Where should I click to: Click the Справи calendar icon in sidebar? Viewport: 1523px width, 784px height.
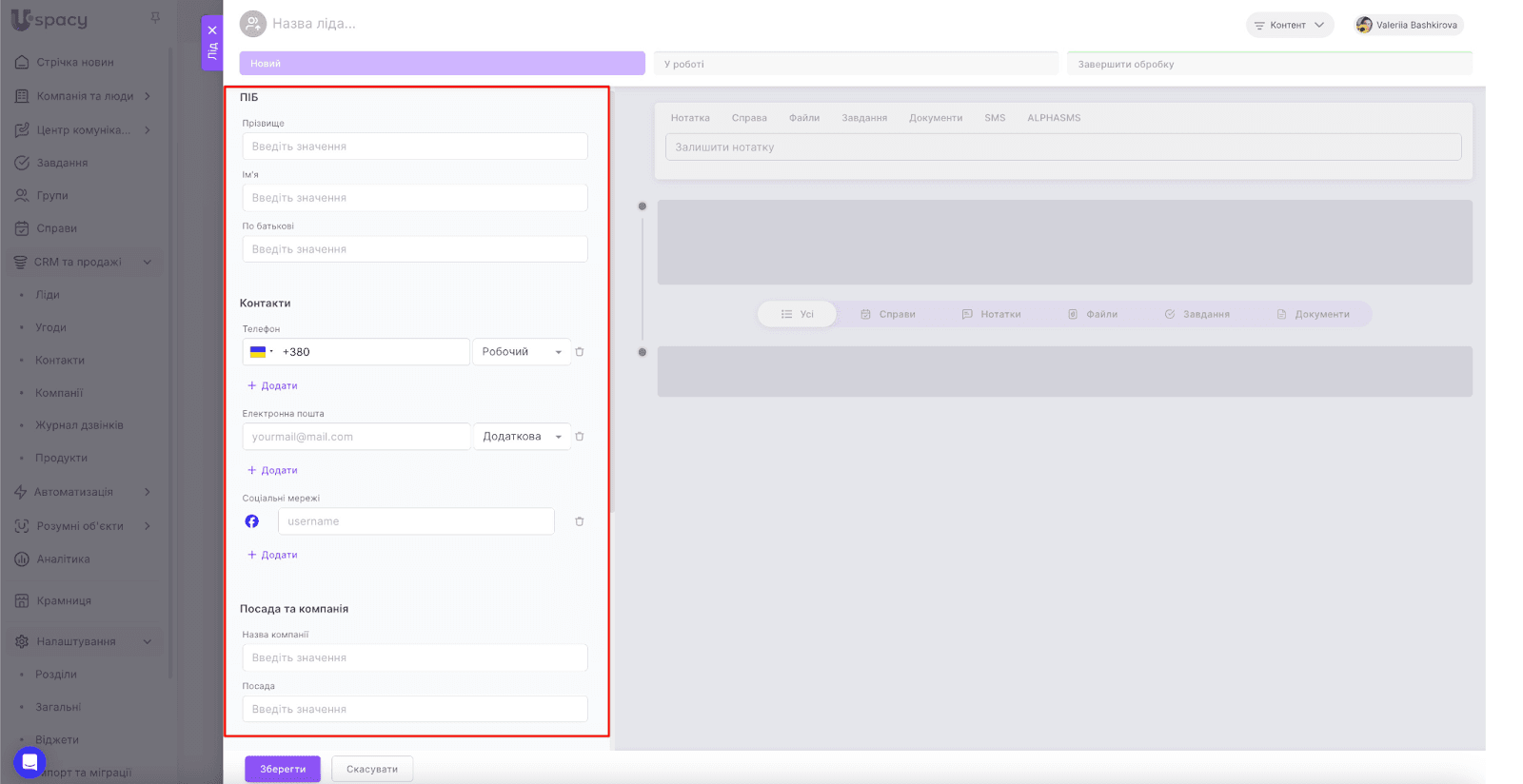(x=22, y=228)
